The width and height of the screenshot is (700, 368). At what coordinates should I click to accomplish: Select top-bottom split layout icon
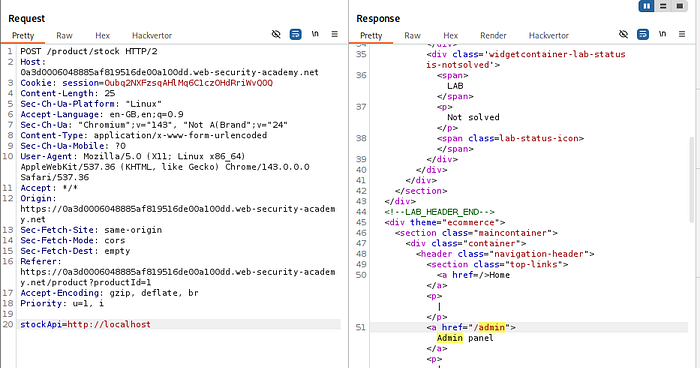pyautogui.click(x=663, y=6)
